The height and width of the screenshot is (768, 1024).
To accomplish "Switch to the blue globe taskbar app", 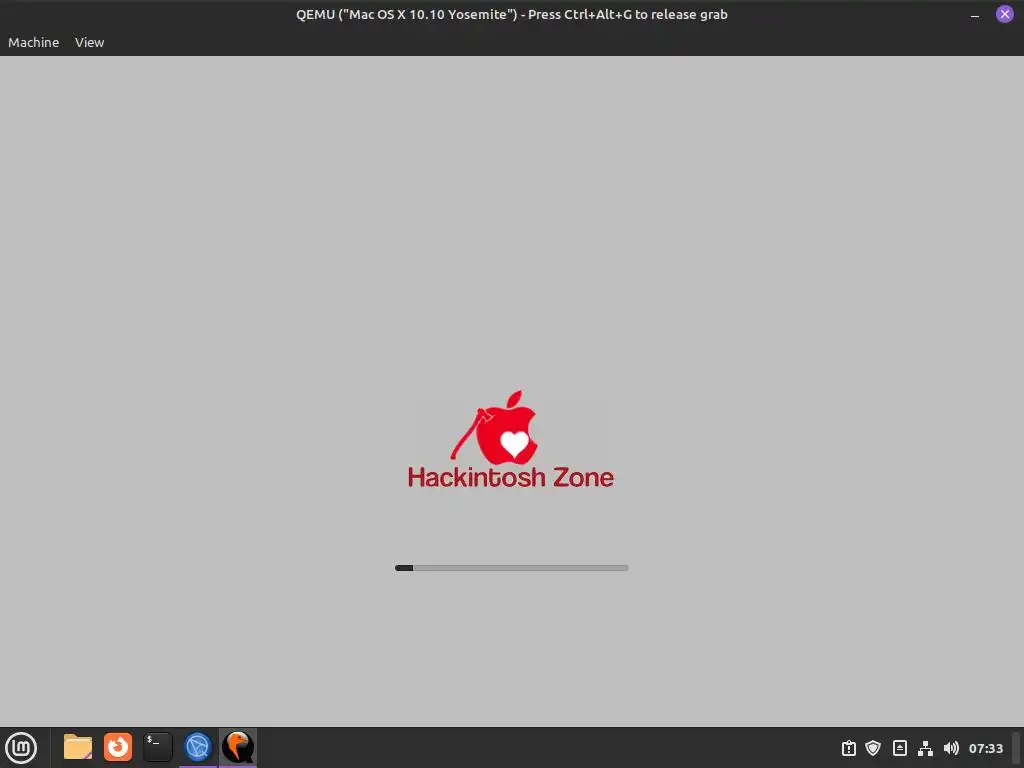I will (198, 747).
